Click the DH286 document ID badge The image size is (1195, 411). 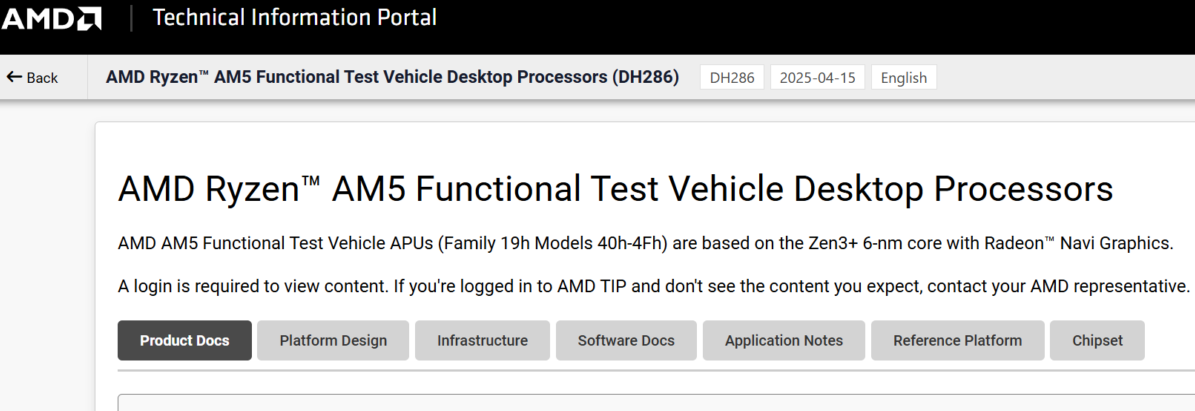pos(732,78)
